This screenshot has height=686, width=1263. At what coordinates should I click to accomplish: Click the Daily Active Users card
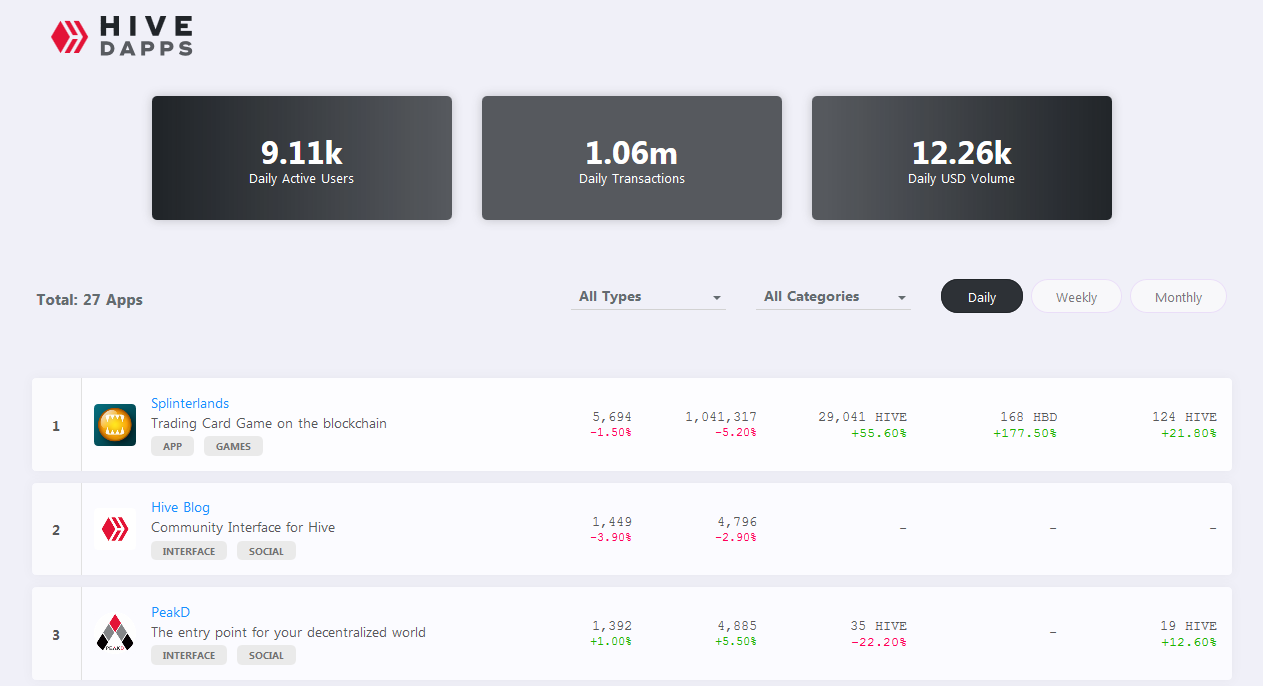302,158
